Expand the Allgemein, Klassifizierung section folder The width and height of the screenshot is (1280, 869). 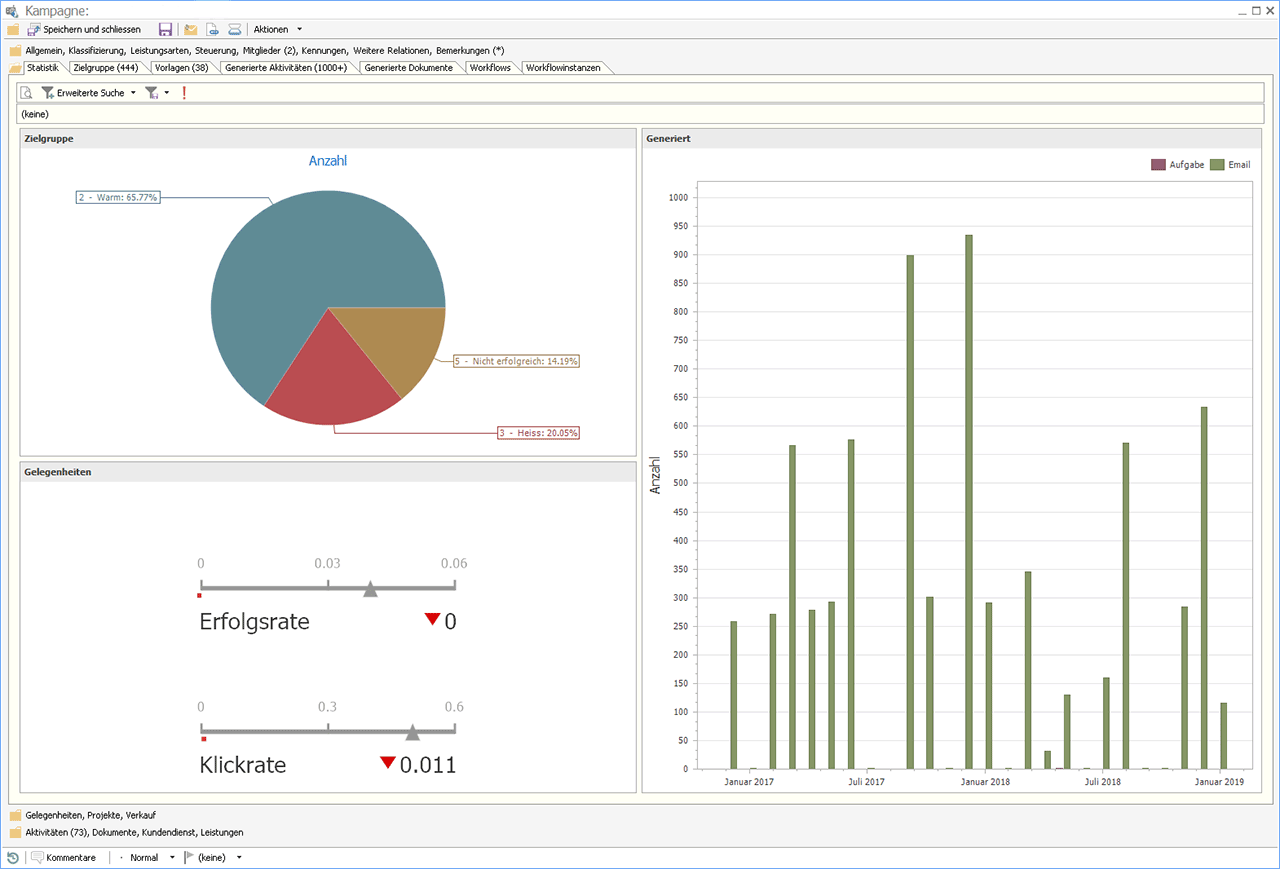point(15,50)
